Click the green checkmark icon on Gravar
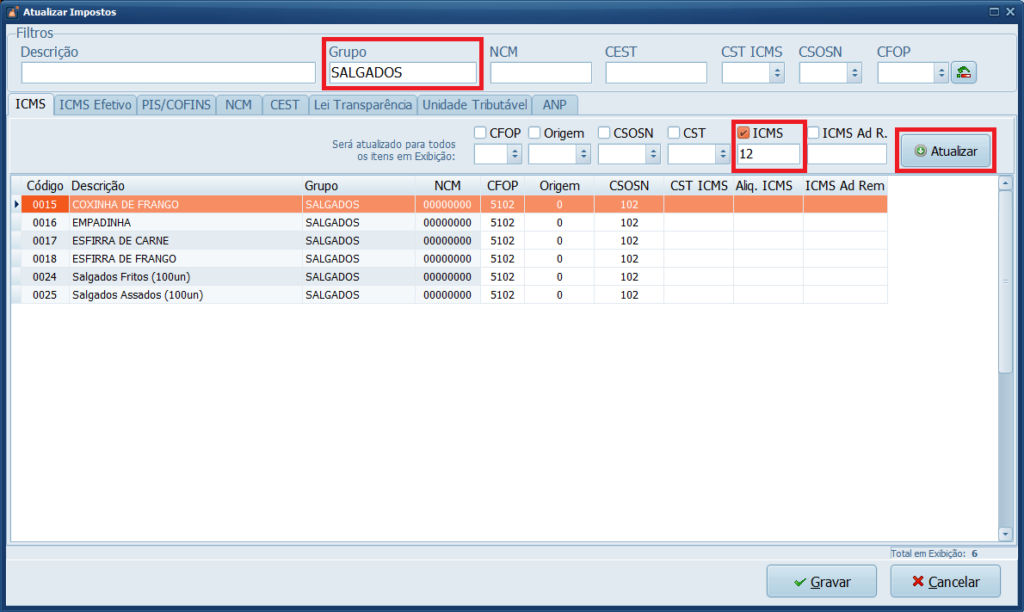The image size is (1024, 612). [x=799, y=581]
